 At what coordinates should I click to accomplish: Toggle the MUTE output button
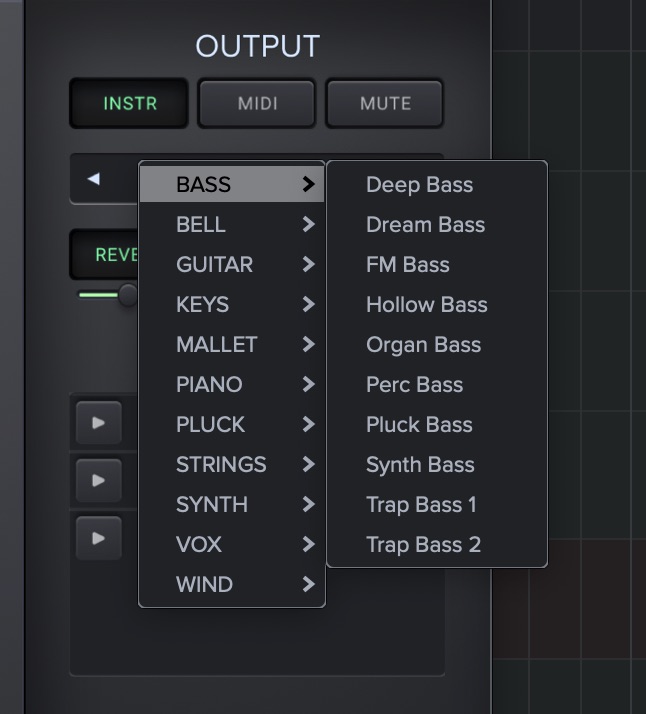385,103
